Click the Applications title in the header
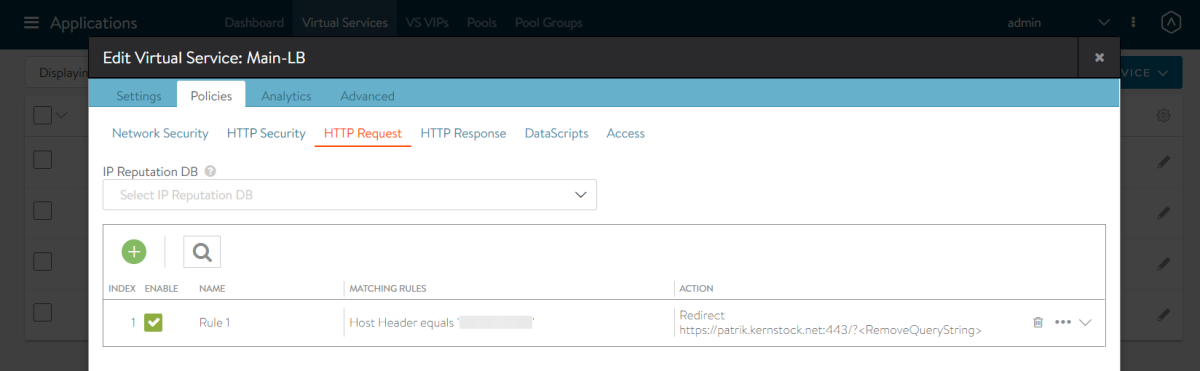 [x=94, y=22]
